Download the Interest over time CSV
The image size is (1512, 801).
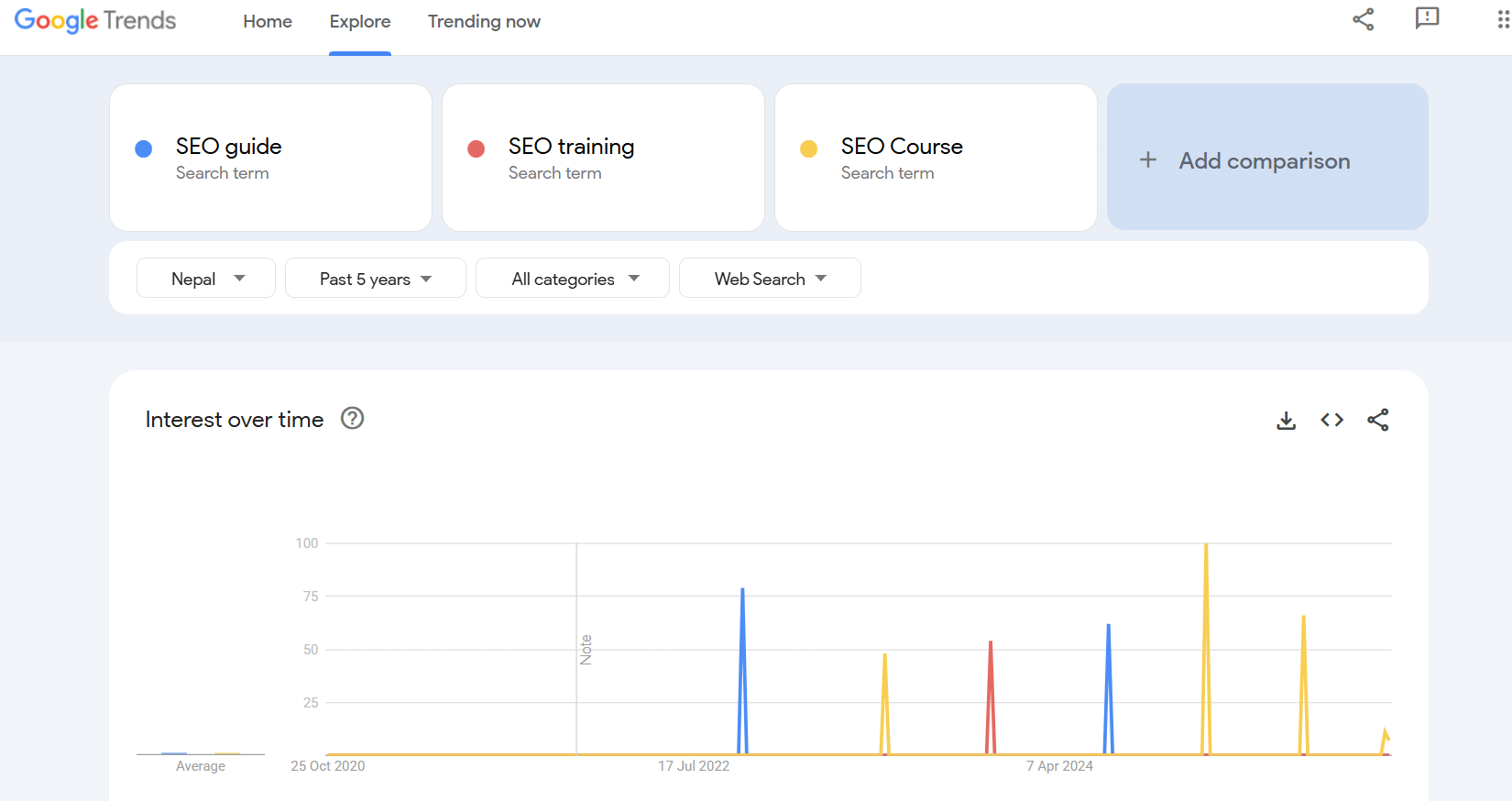click(x=1287, y=420)
